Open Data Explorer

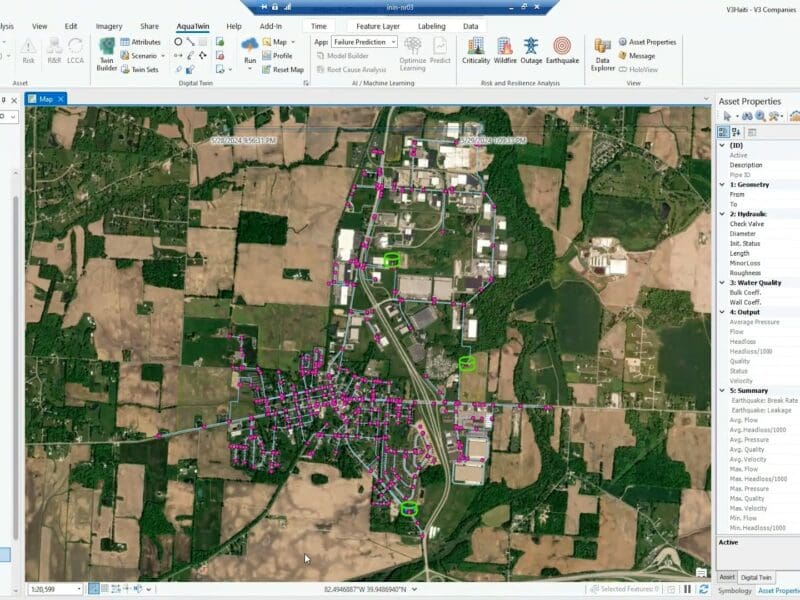(x=603, y=53)
